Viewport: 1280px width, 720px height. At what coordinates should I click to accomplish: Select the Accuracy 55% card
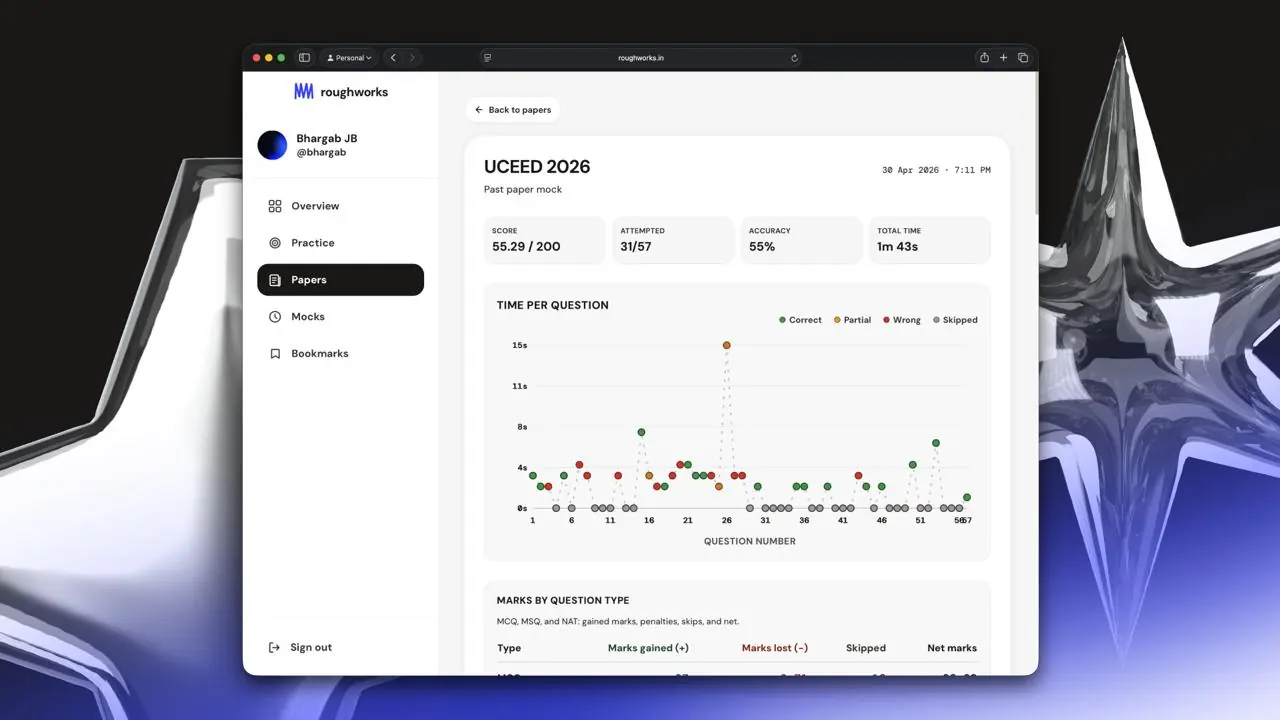[x=801, y=240]
